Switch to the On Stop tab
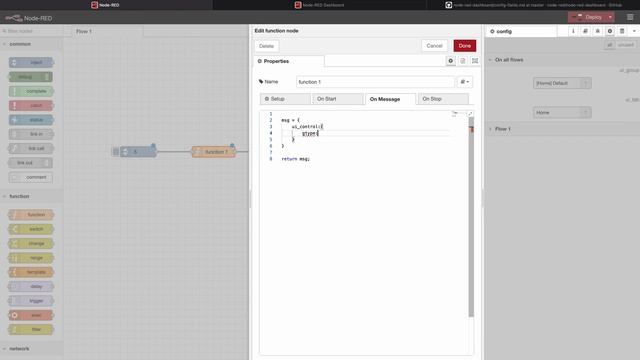Image resolution: width=640 pixels, height=360 pixels. tap(443, 99)
